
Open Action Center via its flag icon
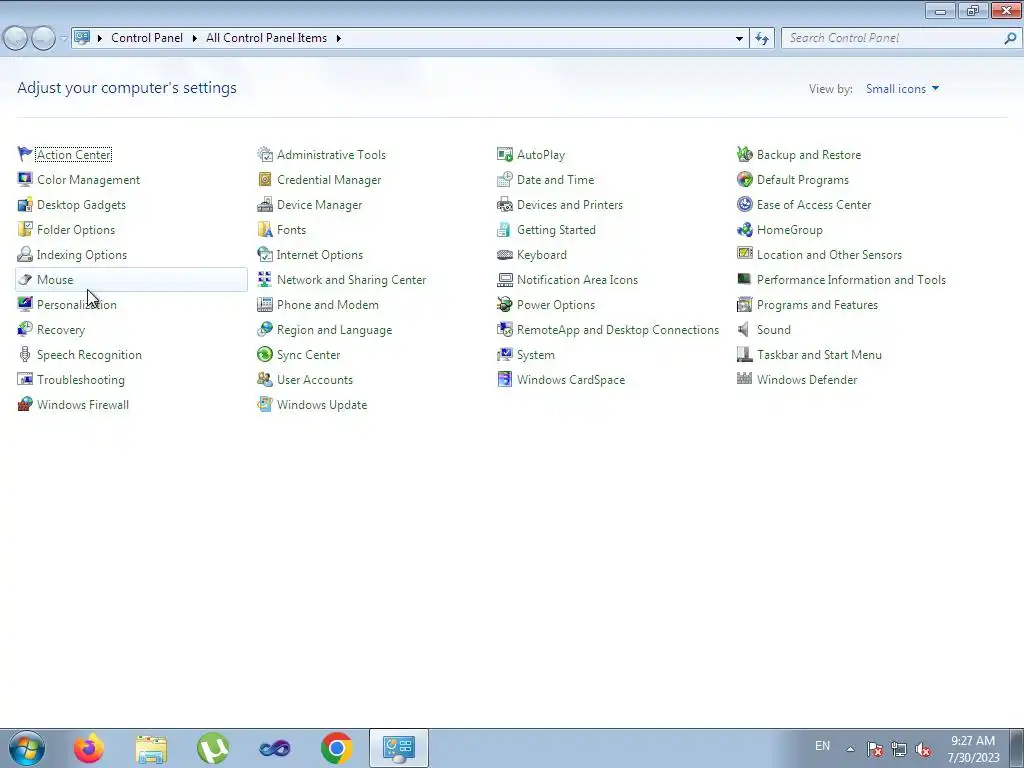tap(25, 154)
